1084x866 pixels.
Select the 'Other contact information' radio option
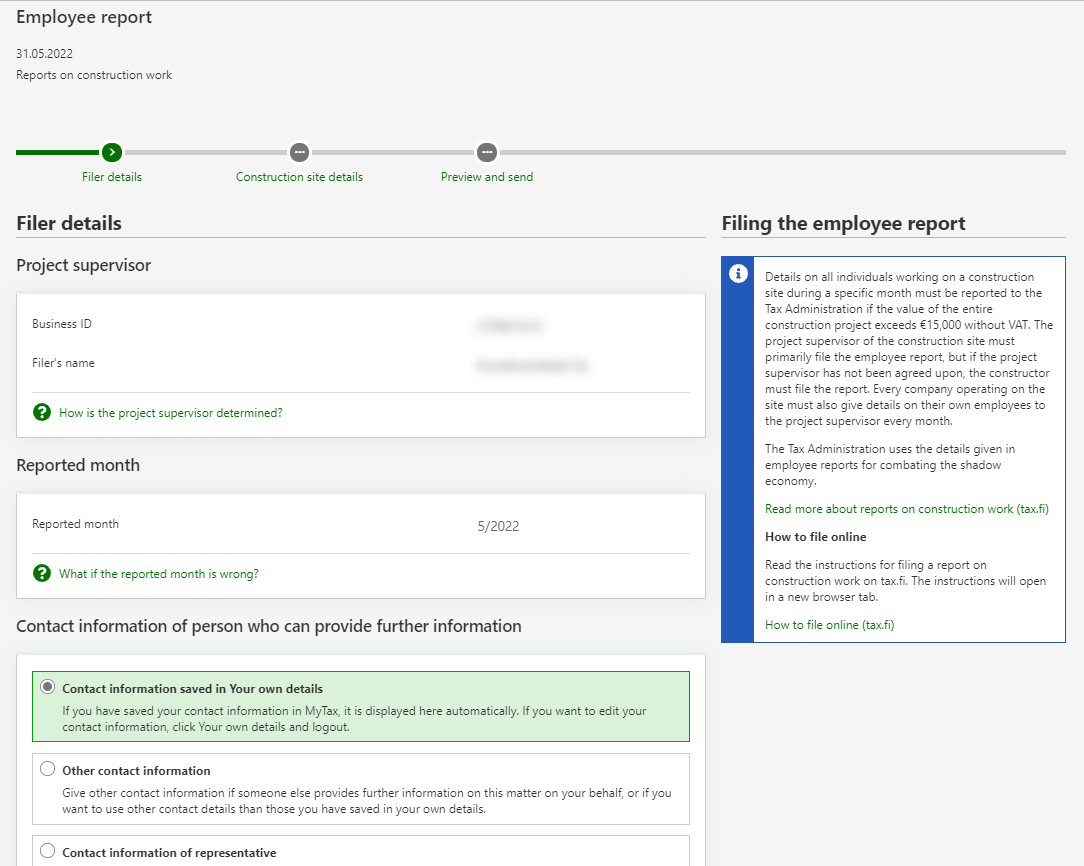click(x=47, y=770)
